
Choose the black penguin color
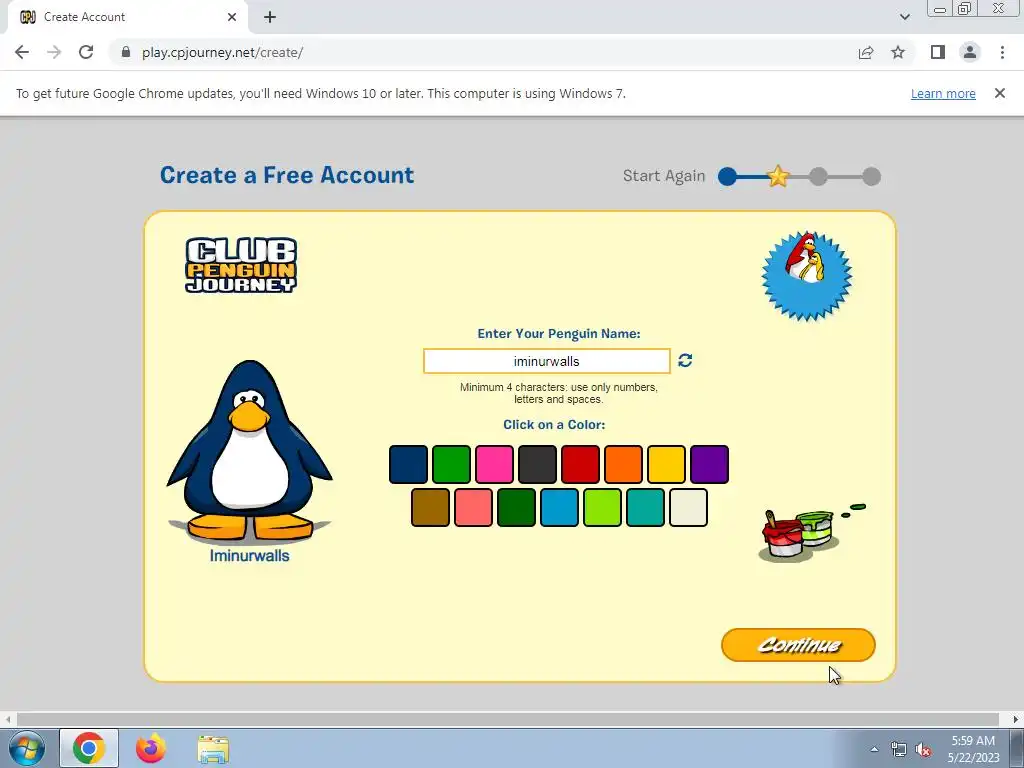537,464
